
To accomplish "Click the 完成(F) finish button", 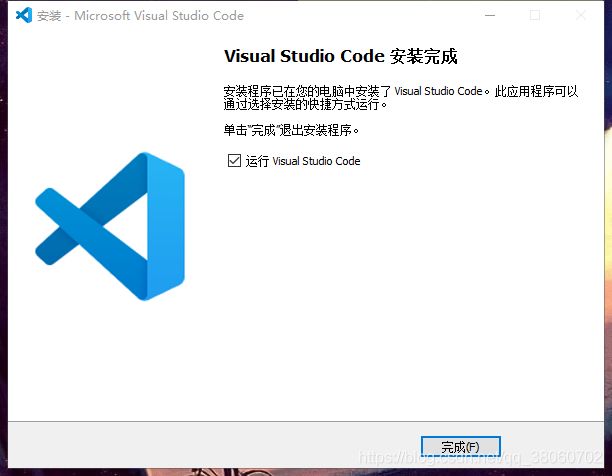I will tap(461, 446).
